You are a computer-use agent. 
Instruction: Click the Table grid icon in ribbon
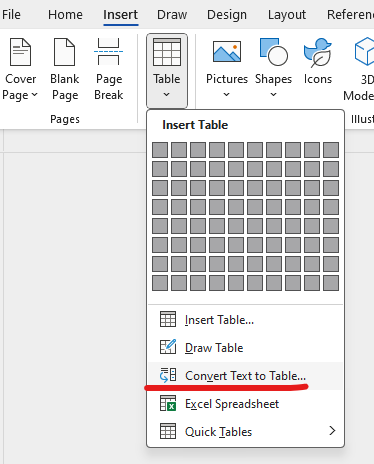(x=167, y=52)
